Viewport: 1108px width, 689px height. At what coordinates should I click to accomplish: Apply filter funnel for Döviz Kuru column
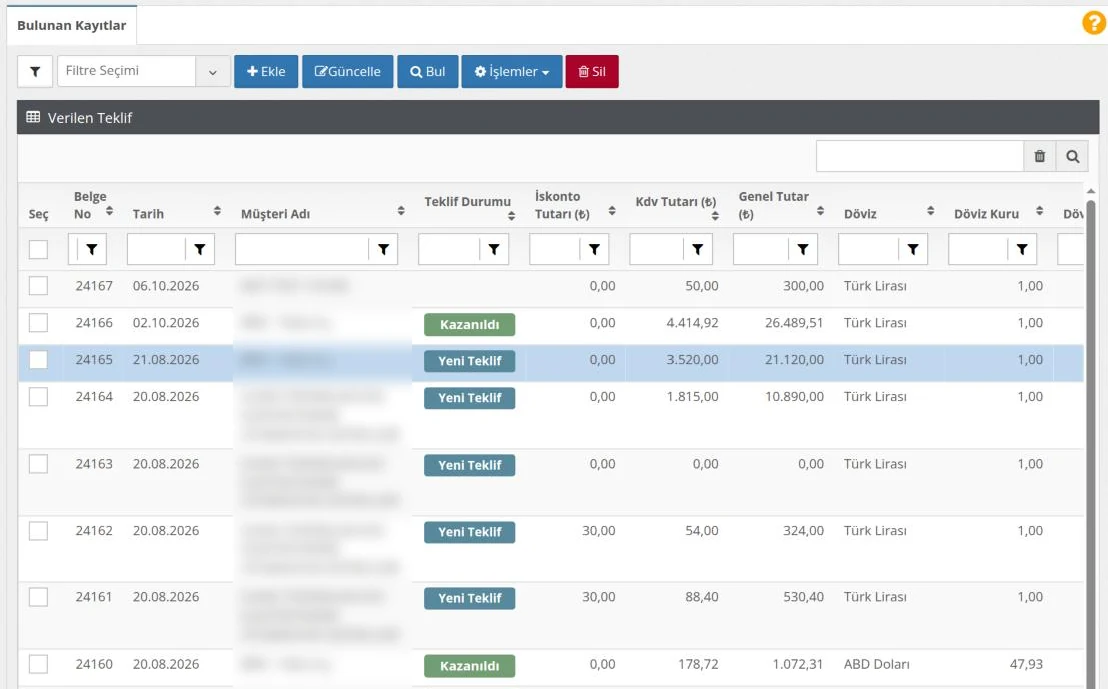point(1022,249)
